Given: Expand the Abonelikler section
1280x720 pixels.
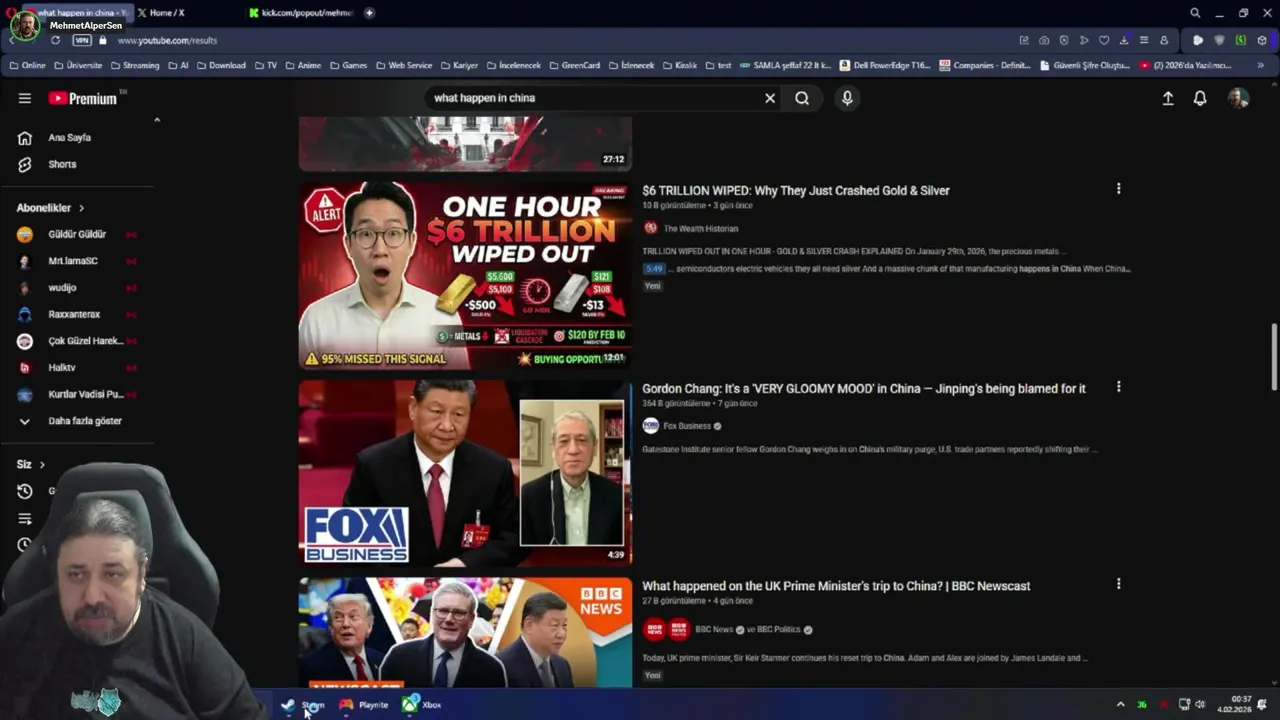Looking at the screenshot, I should [50, 208].
